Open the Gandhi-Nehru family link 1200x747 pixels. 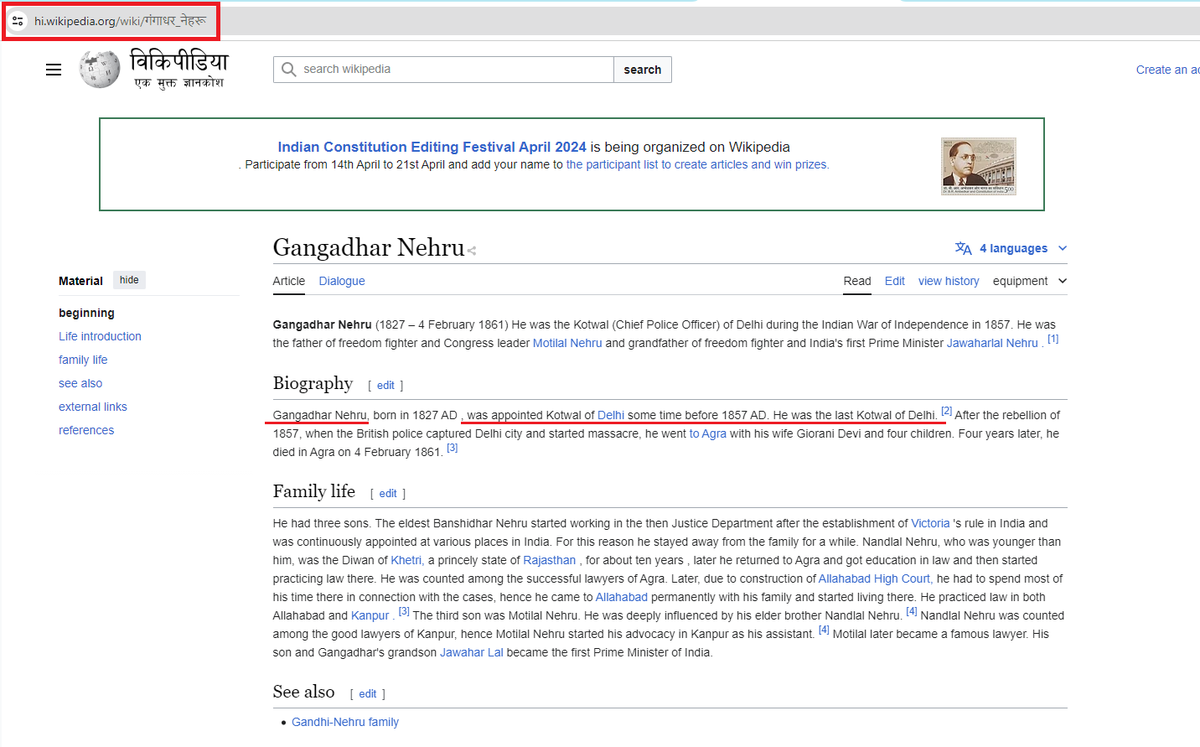[x=344, y=721]
